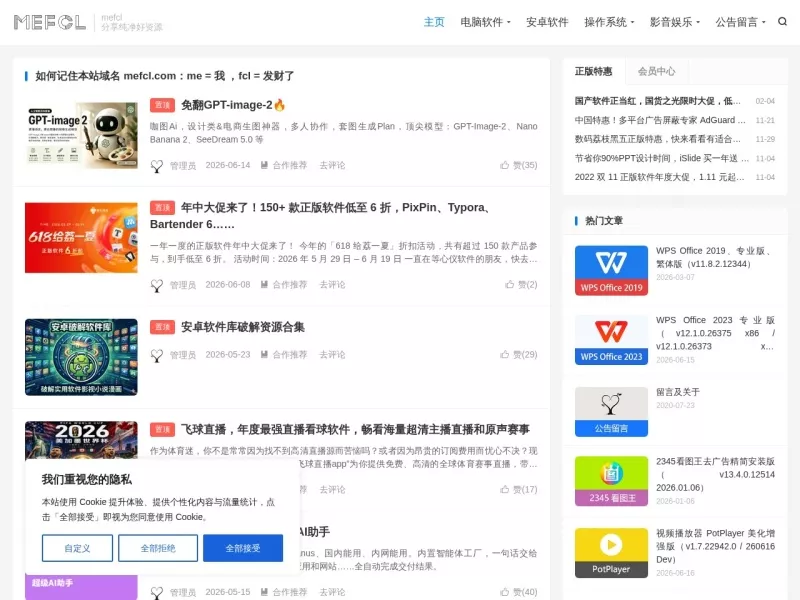Open WPS Office 2019 icon thumbnail
800x600 pixels.
pos(611,270)
